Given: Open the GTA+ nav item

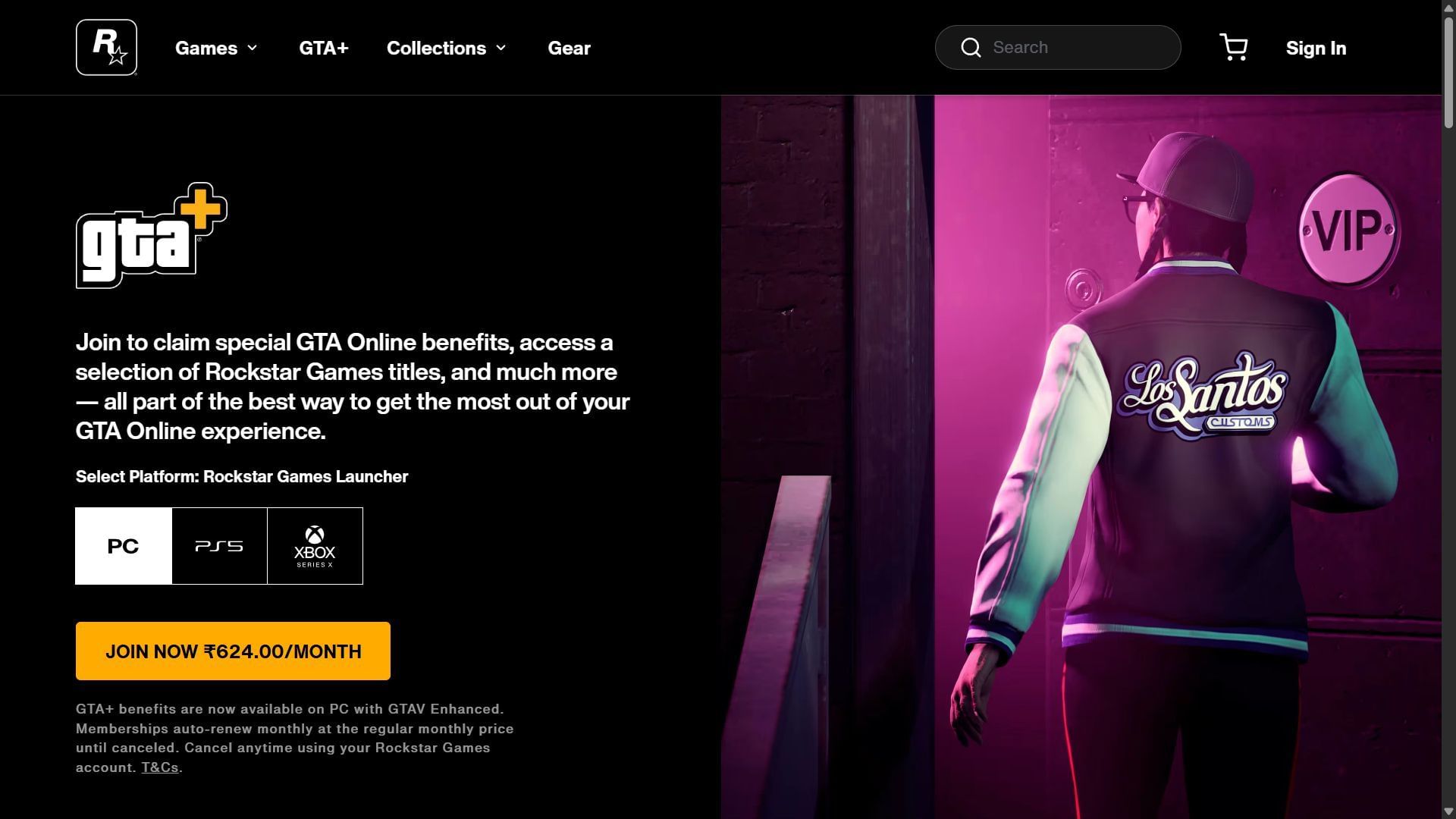Looking at the screenshot, I should tap(324, 48).
